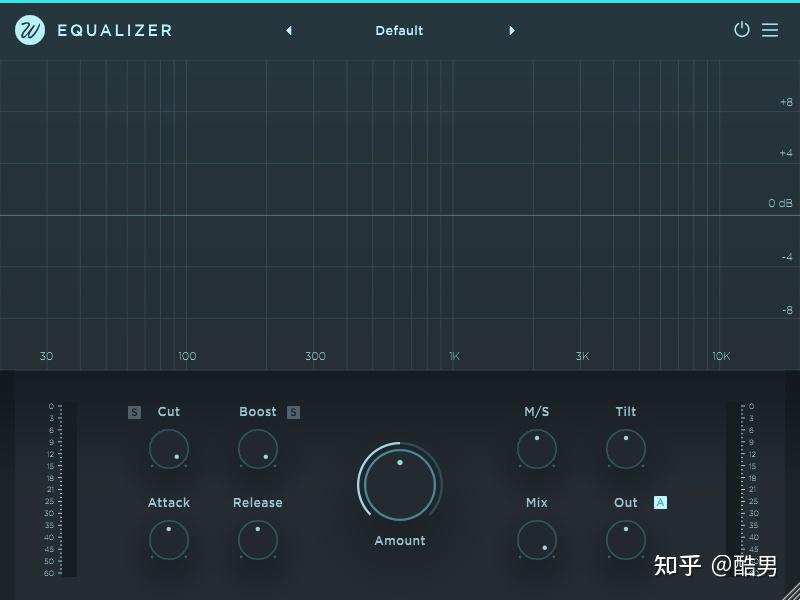Click the Attack knob

(168, 540)
